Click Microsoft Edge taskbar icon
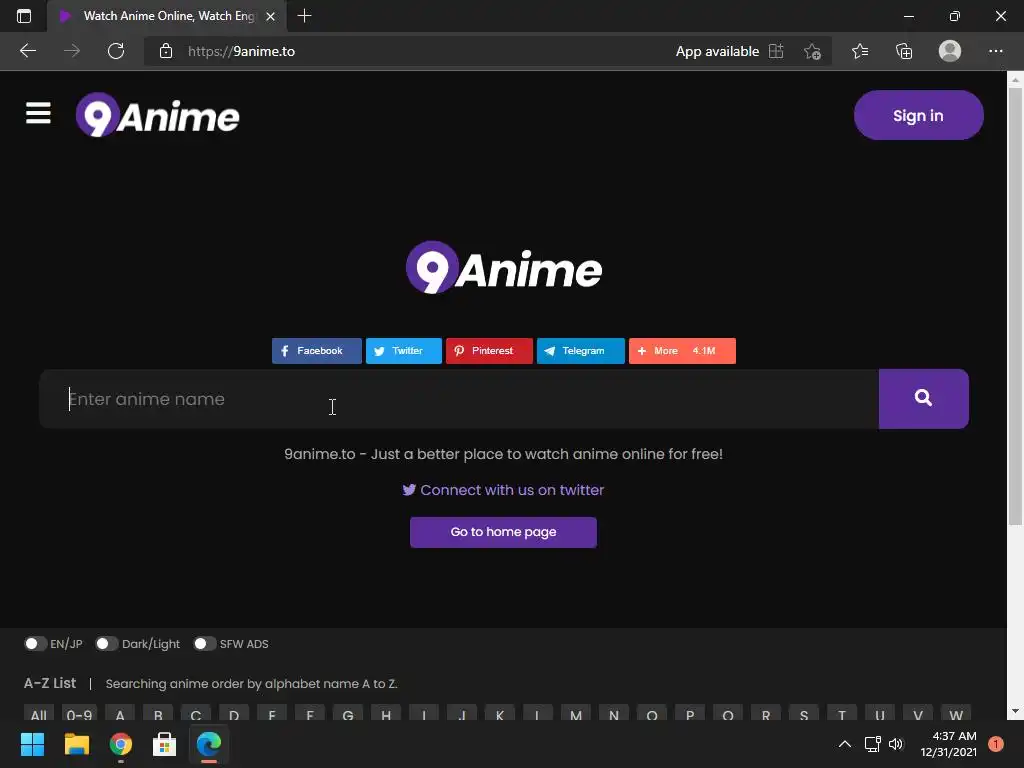 point(209,744)
